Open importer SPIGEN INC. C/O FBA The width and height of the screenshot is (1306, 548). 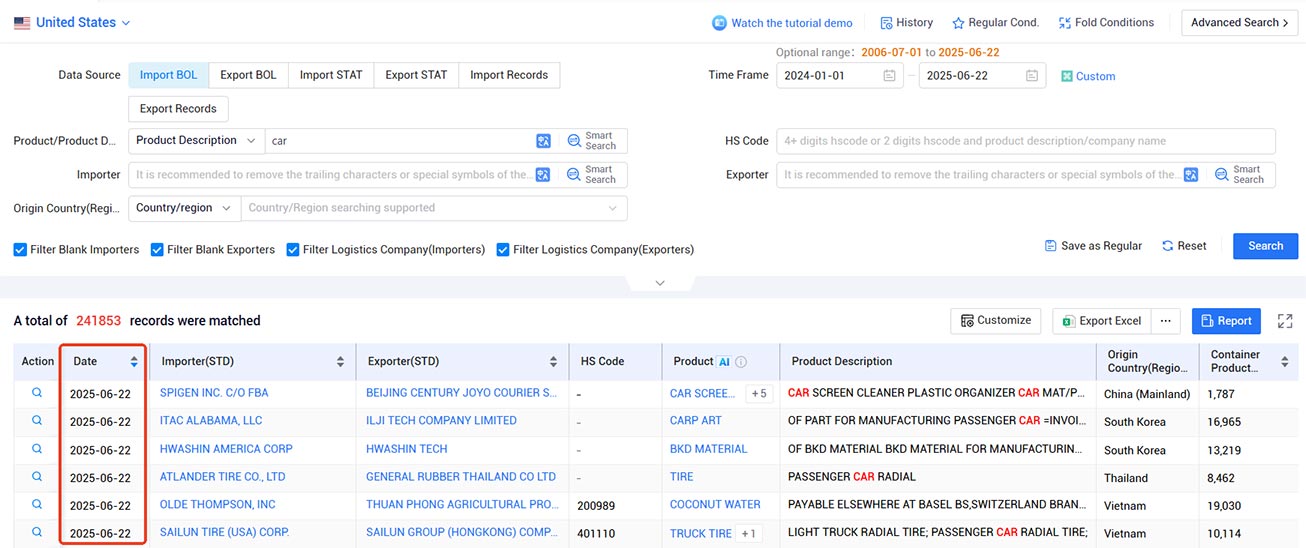[214, 393]
